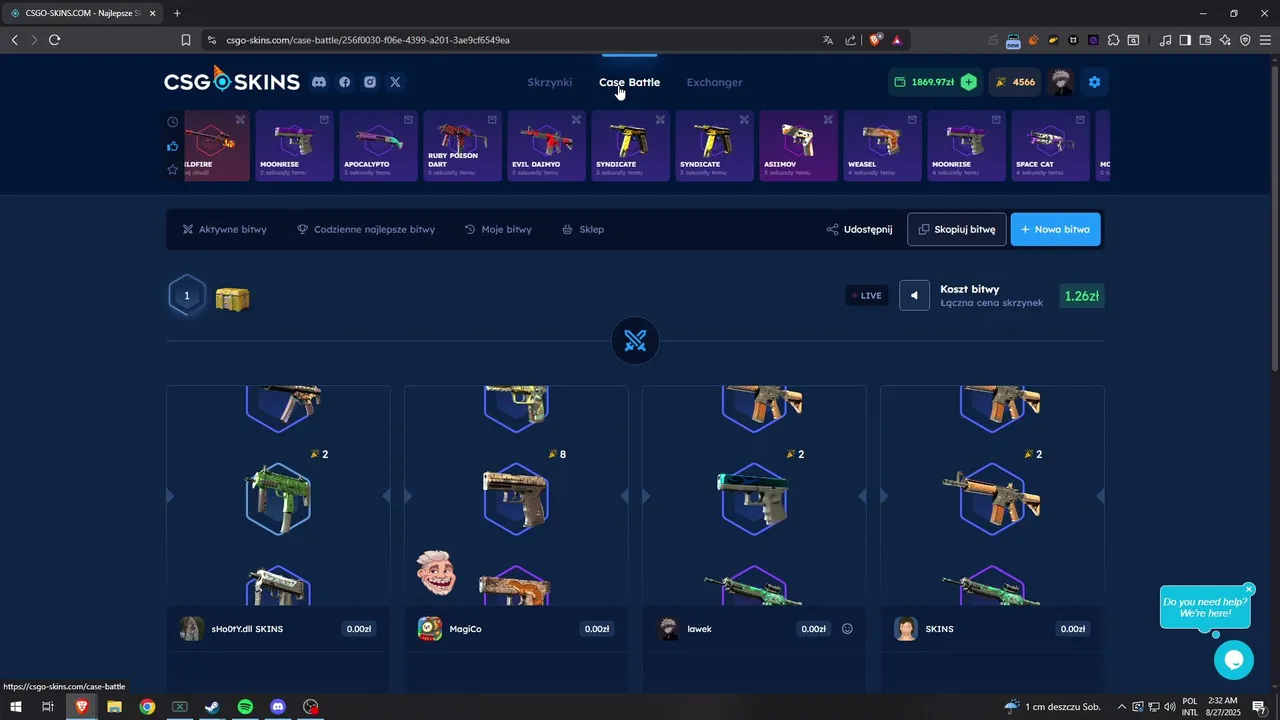This screenshot has height=720, width=1280.
Task: Open Brave VPN shield icon
Action: [1245, 40]
